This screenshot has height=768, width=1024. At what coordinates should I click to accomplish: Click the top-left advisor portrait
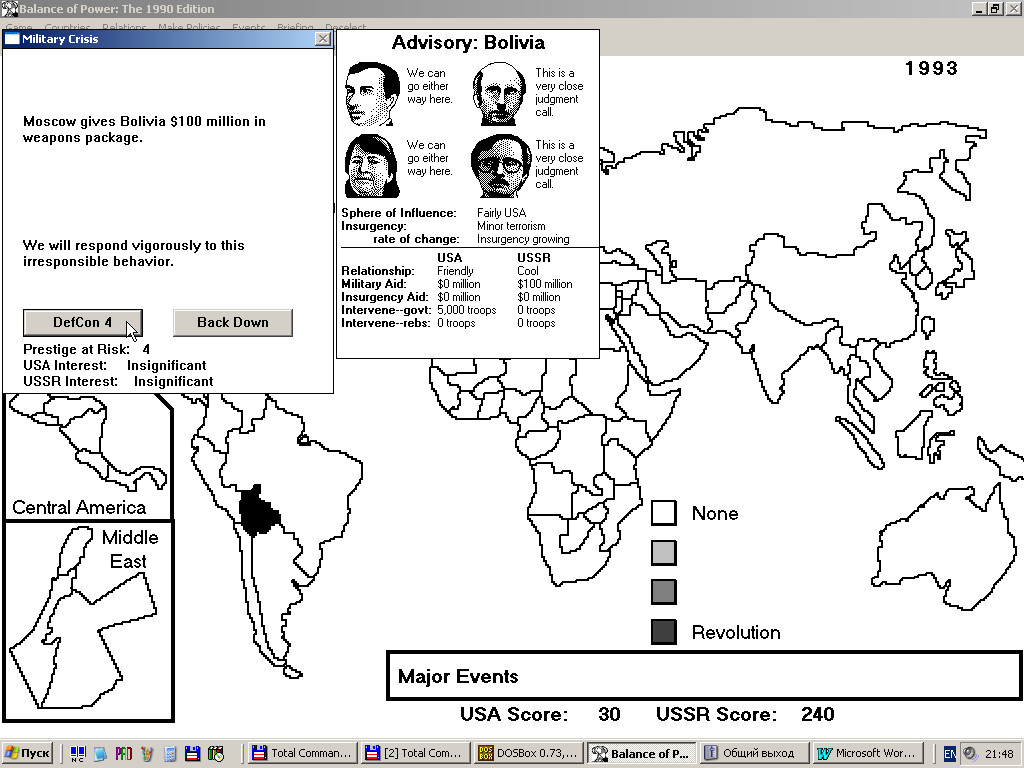(372, 94)
